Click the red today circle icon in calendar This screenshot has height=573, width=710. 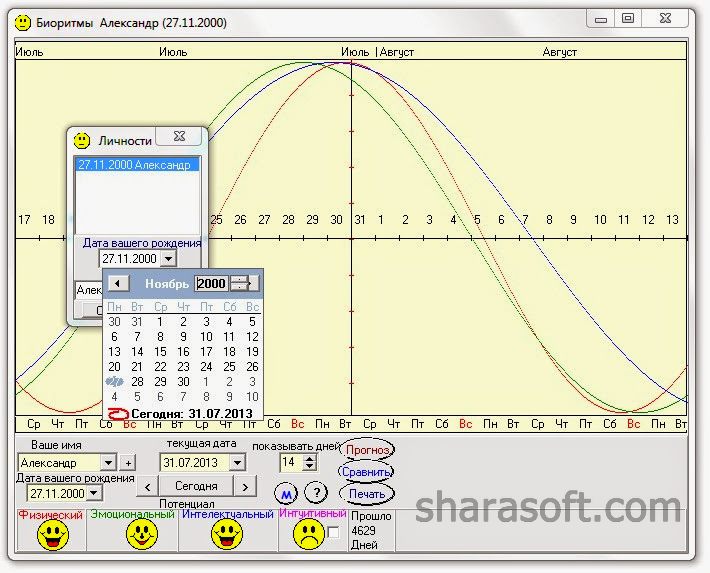[x=119, y=414]
